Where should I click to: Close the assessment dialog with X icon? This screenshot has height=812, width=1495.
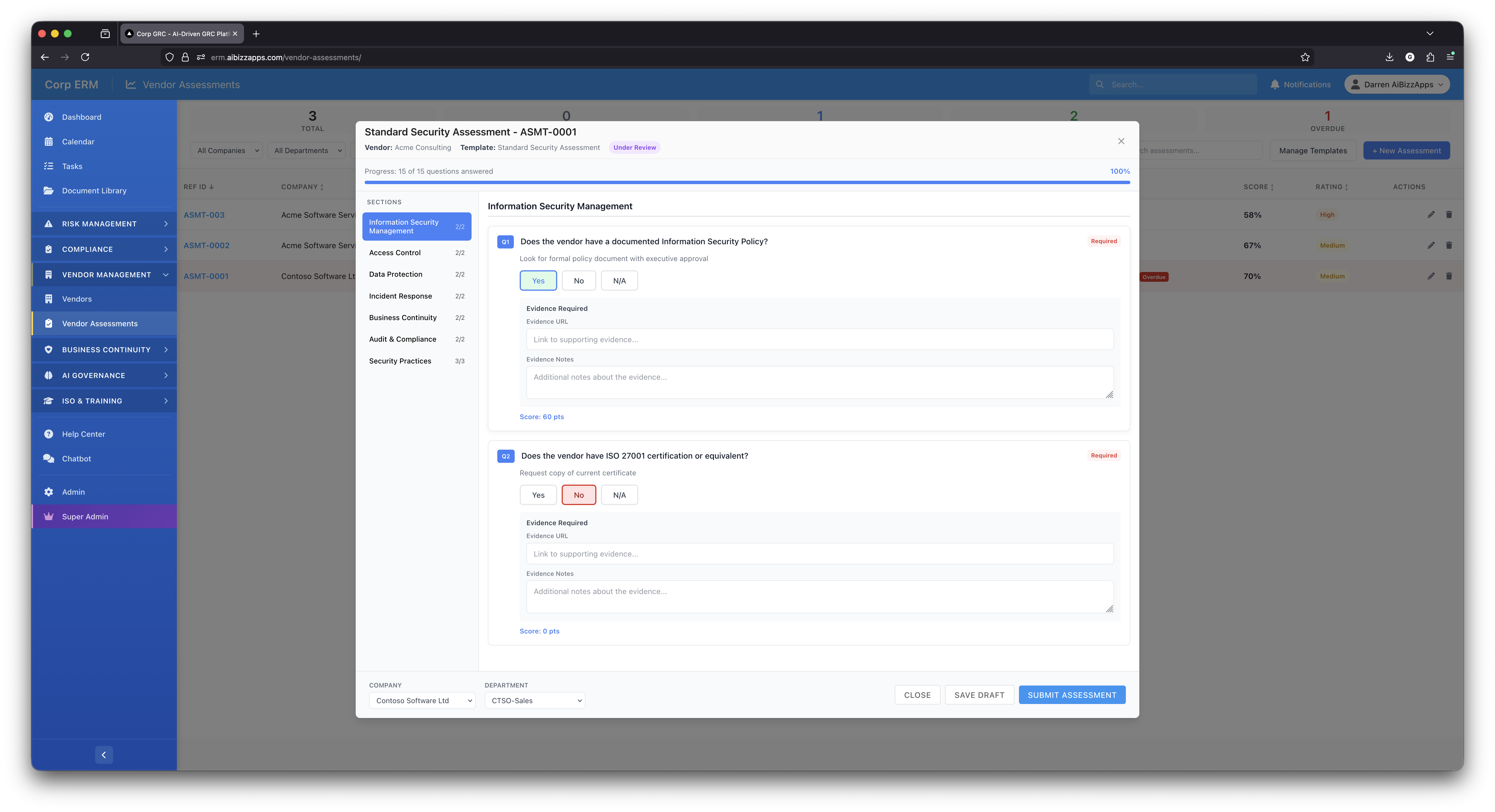coord(1121,141)
